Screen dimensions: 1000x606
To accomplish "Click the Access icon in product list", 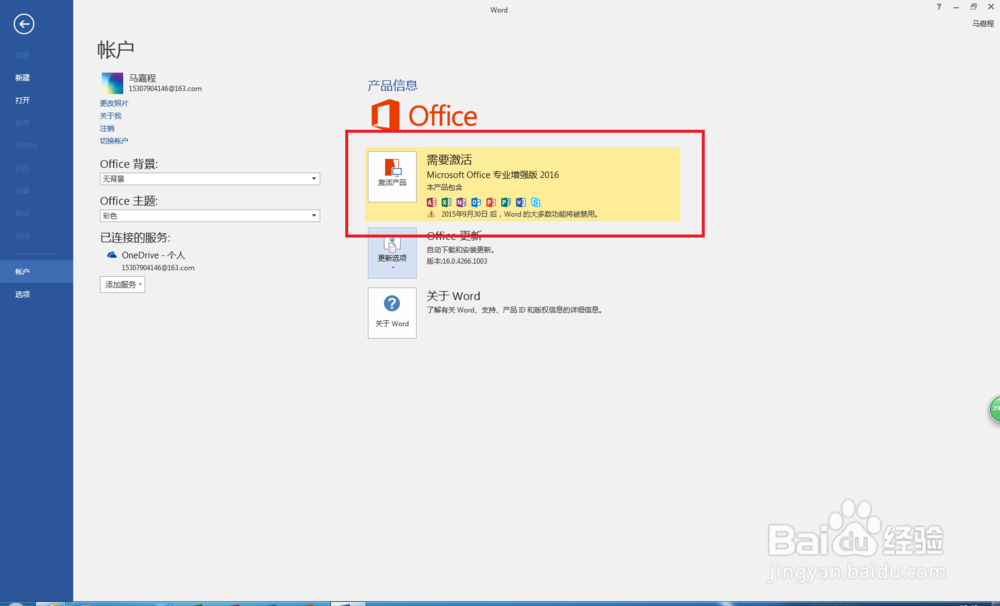I will (x=431, y=202).
